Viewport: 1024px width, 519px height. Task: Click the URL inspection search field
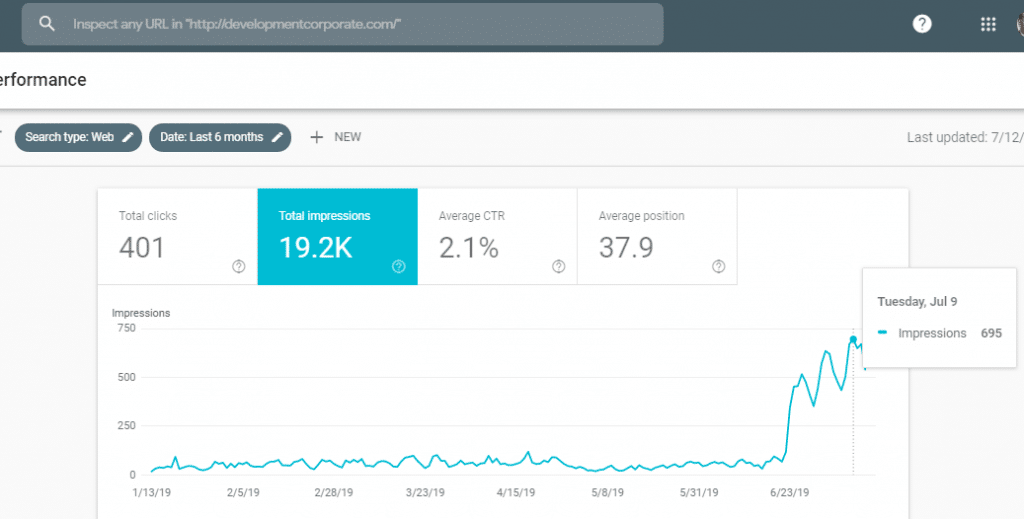coord(360,24)
